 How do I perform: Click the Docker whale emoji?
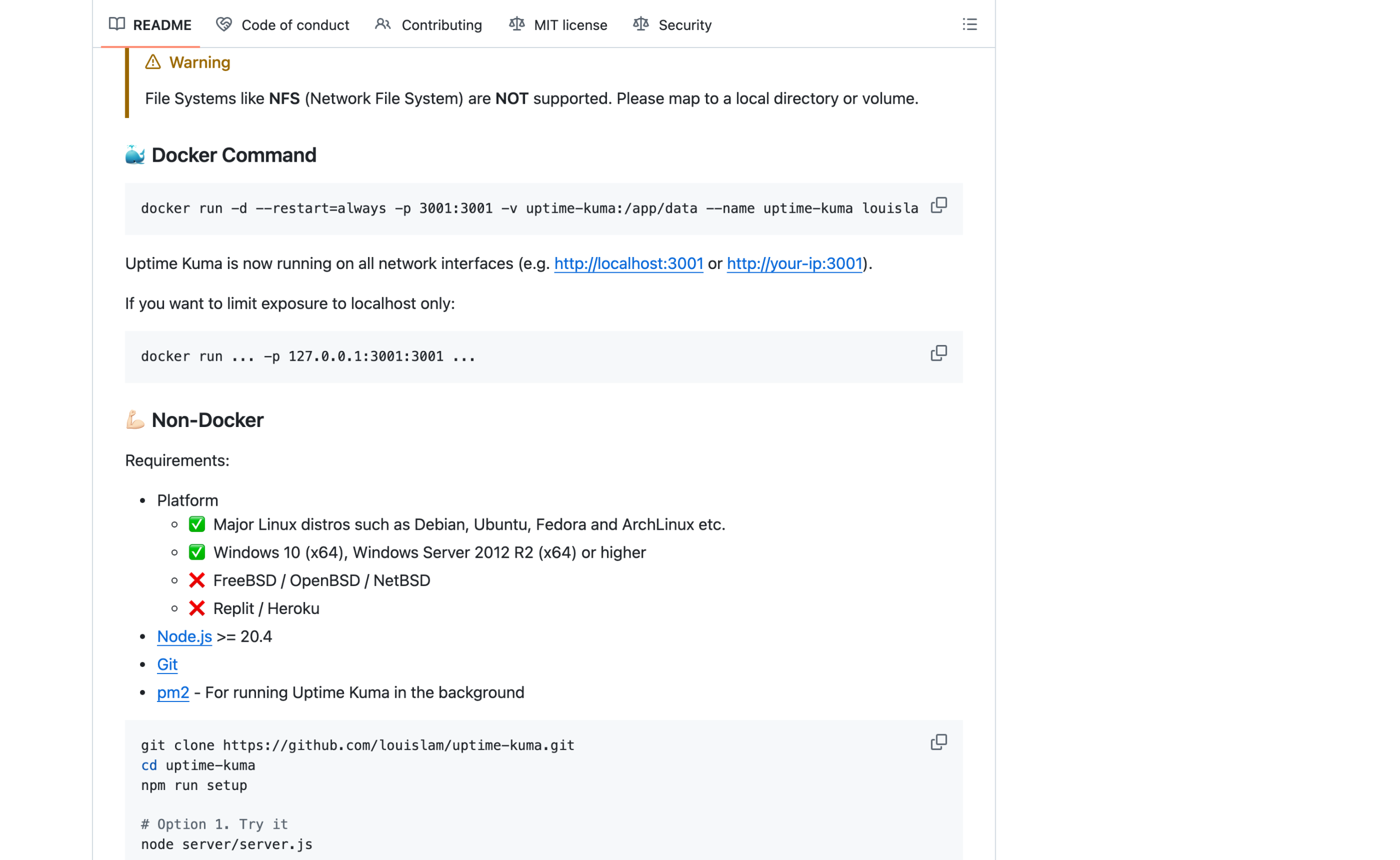click(135, 155)
